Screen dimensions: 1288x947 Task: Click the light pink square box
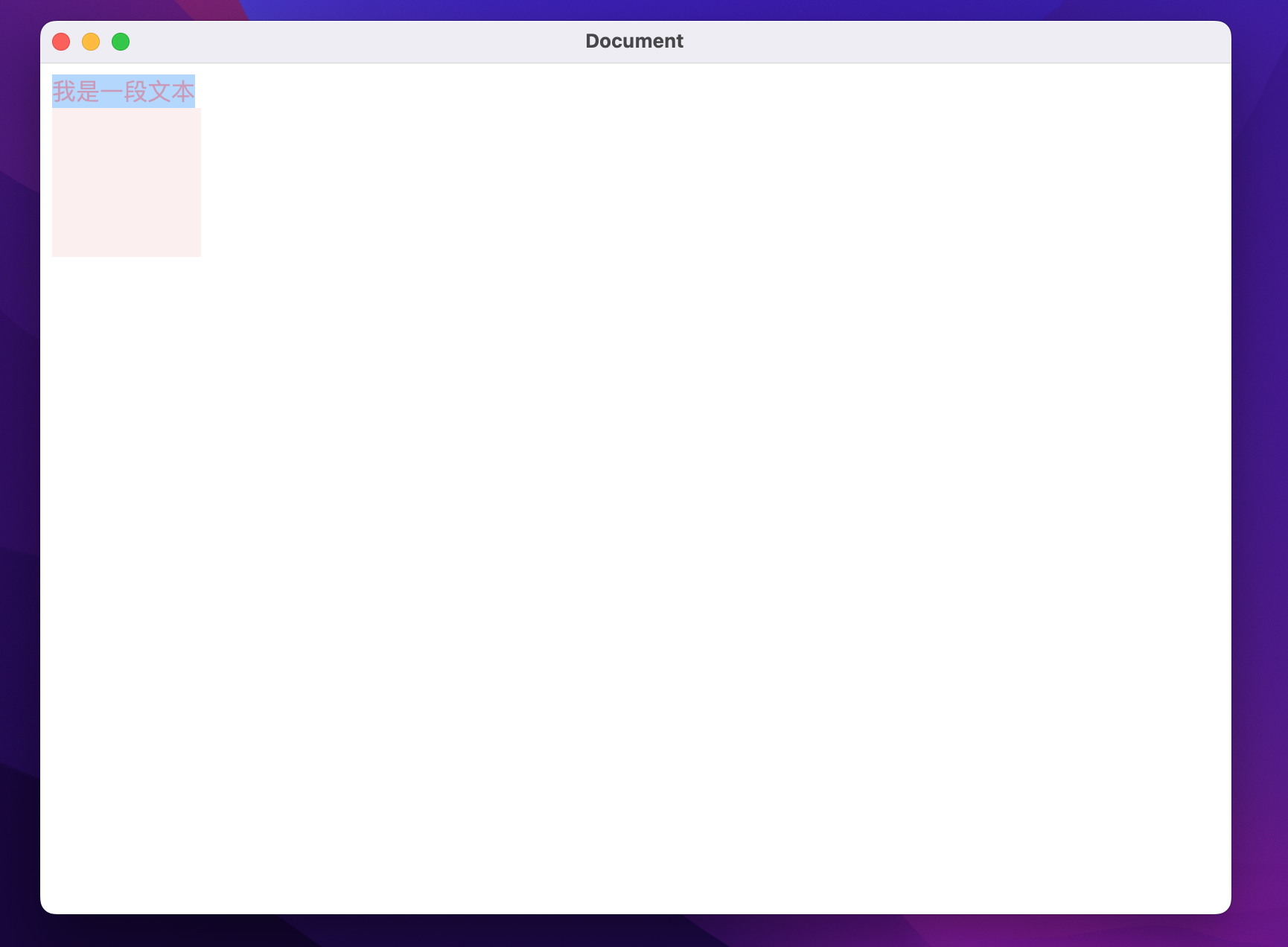(127, 182)
